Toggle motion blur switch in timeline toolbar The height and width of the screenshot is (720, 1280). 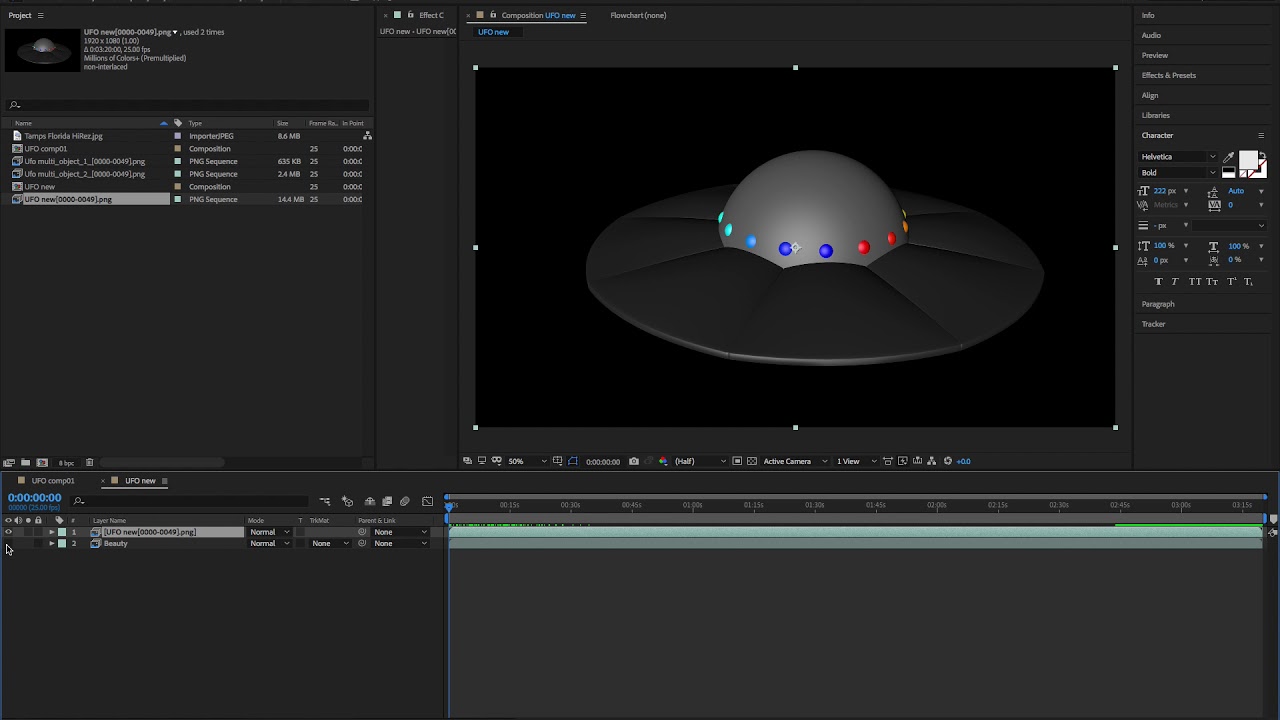405,501
